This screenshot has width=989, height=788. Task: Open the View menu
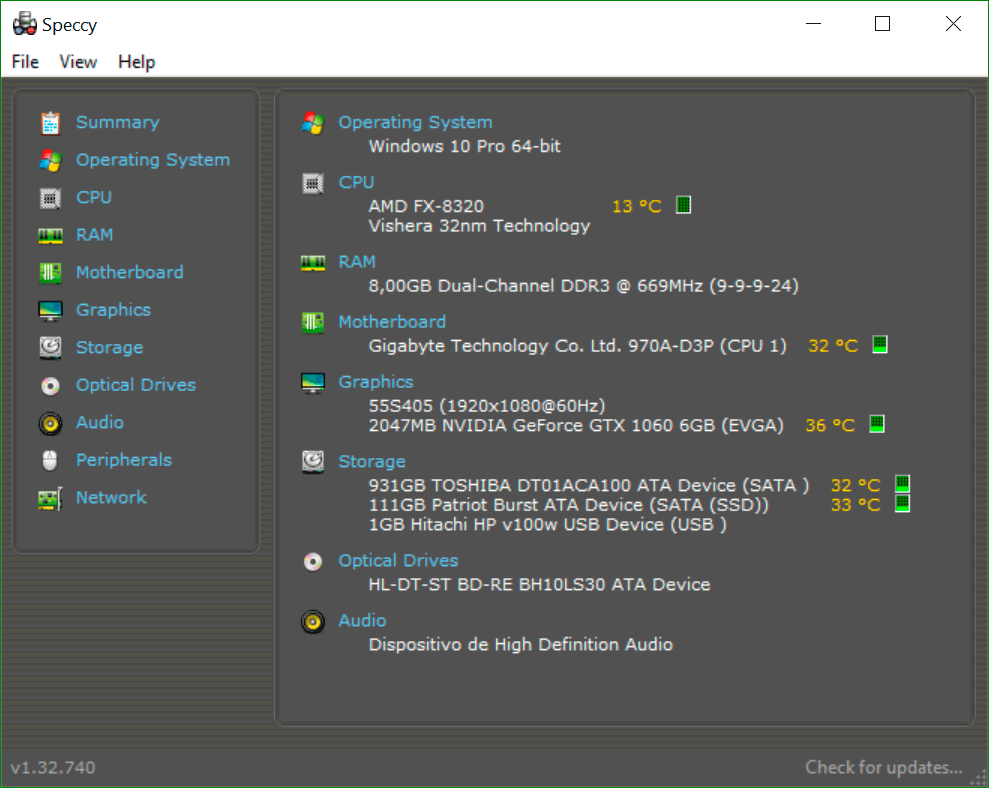click(x=78, y=62)
